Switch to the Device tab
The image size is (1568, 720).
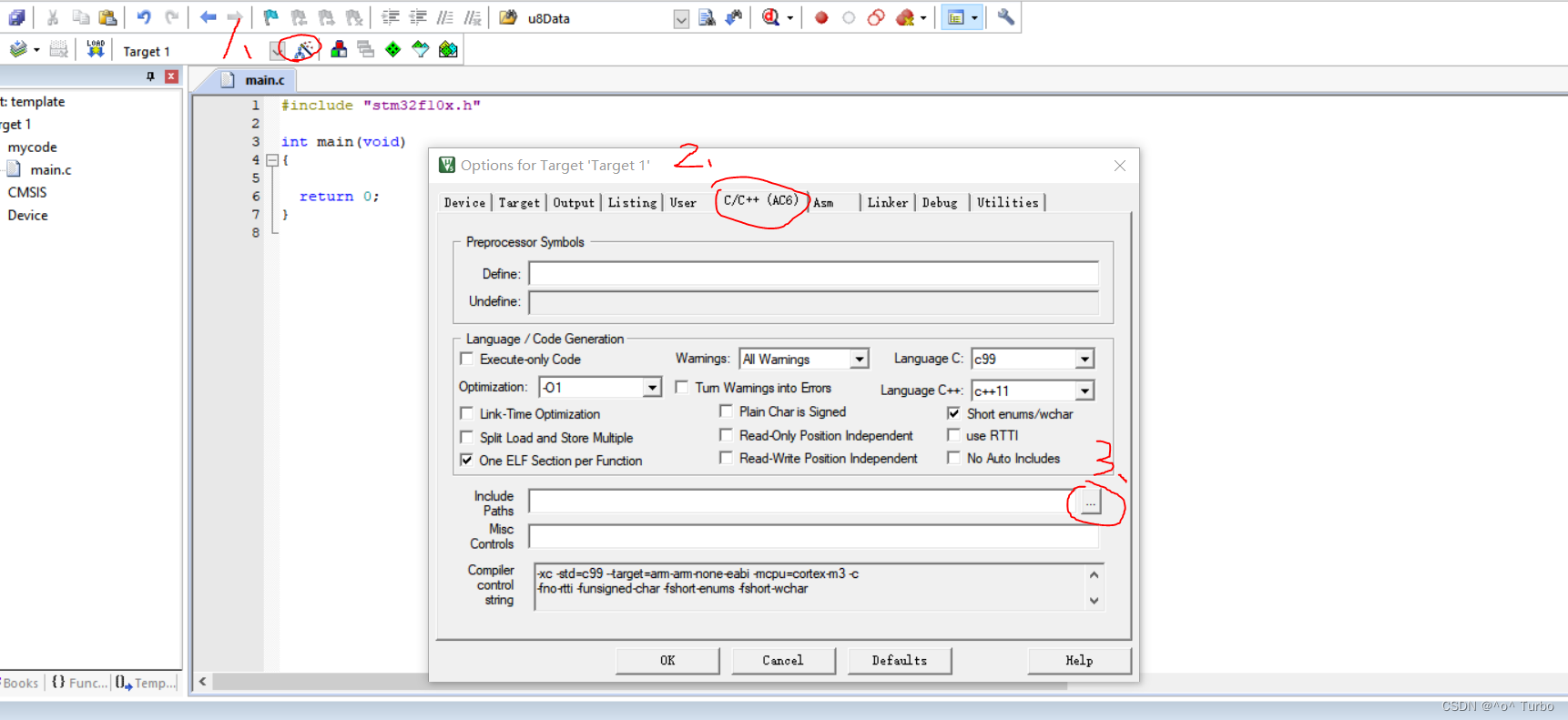click(464, 202)
